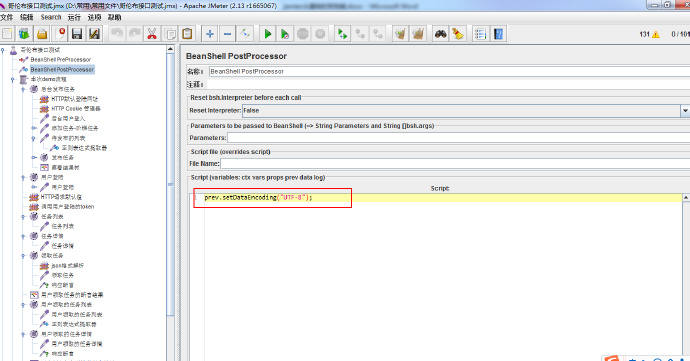Screen dimensions: 690x361
Task: Collapse all nodes with minus icon
Action: coord(228,34)
